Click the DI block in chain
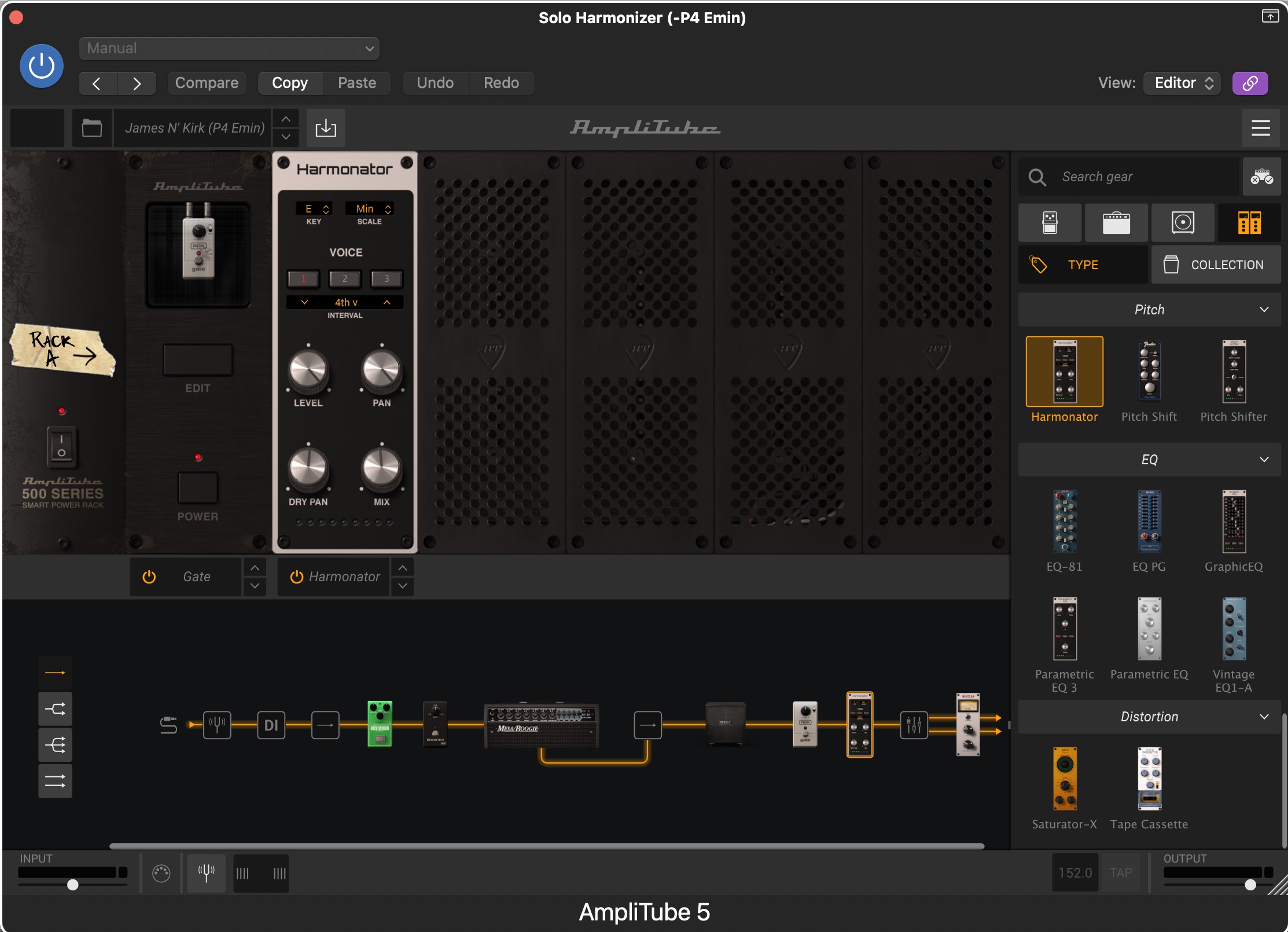The height and width of the screenshot is (932, 1288). [271, 725]
